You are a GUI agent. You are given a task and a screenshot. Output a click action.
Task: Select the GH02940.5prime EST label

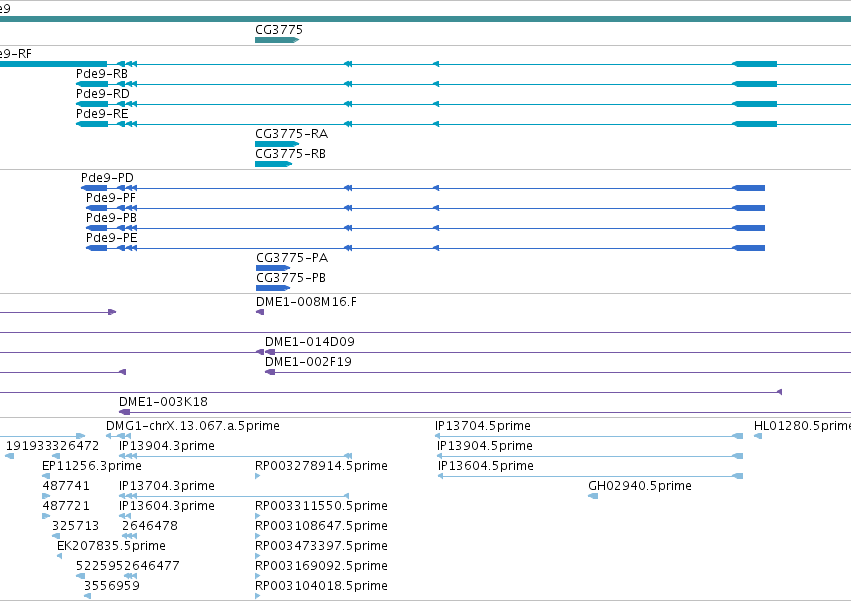point(640,486)
